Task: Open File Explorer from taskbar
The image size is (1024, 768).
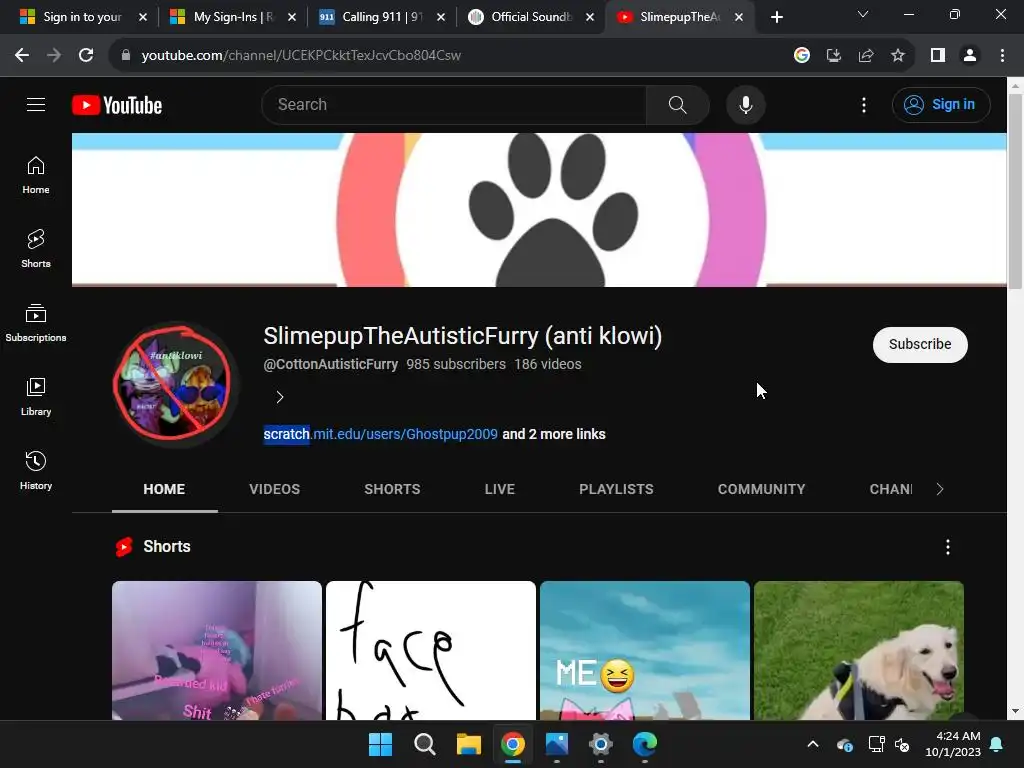Action: pyautogui.click(x=468, y=744)
